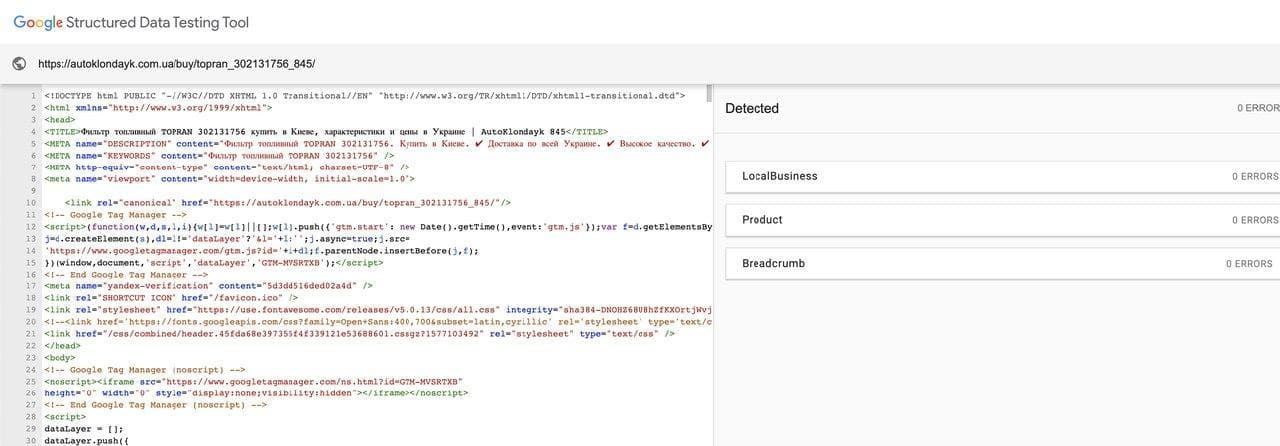The width and height of the screenshot is (1280, 446).
Task: Click the SHORTCUT ICON favicon link line
Action: click(x=171, y=297)
